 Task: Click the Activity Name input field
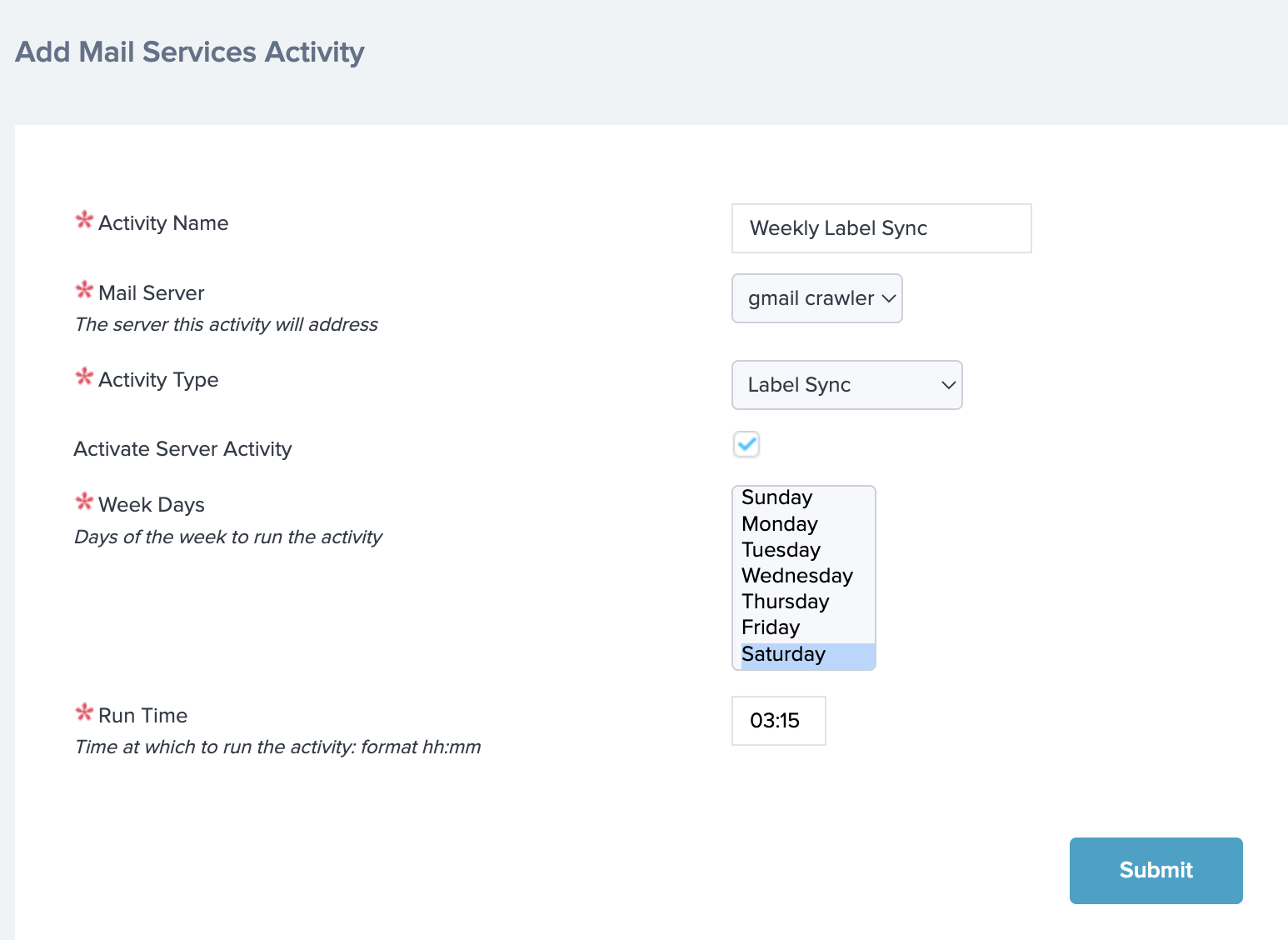coord(881,228)
